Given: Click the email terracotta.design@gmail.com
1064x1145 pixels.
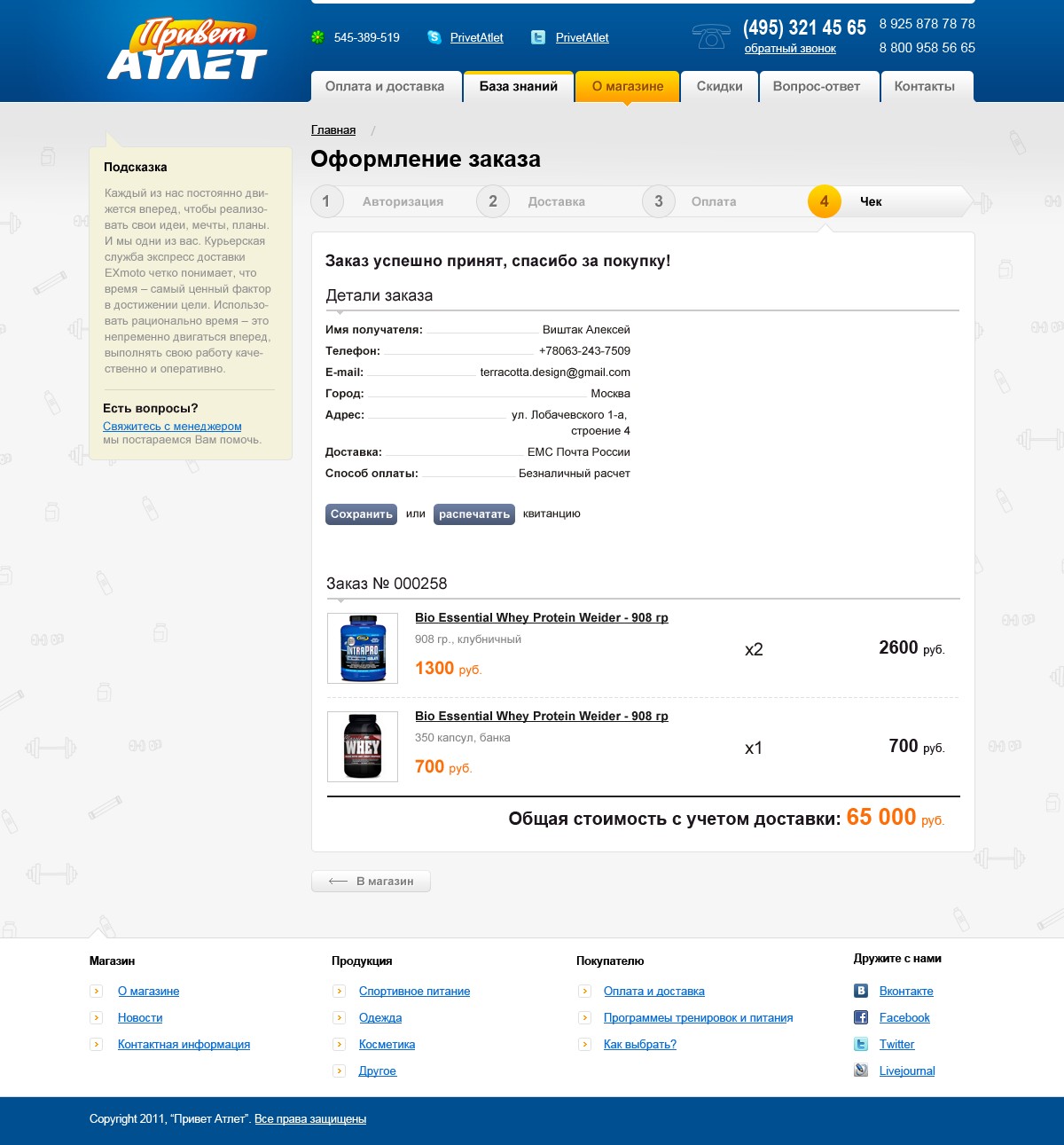Looking at the screenshot, I should coord(555,373).
